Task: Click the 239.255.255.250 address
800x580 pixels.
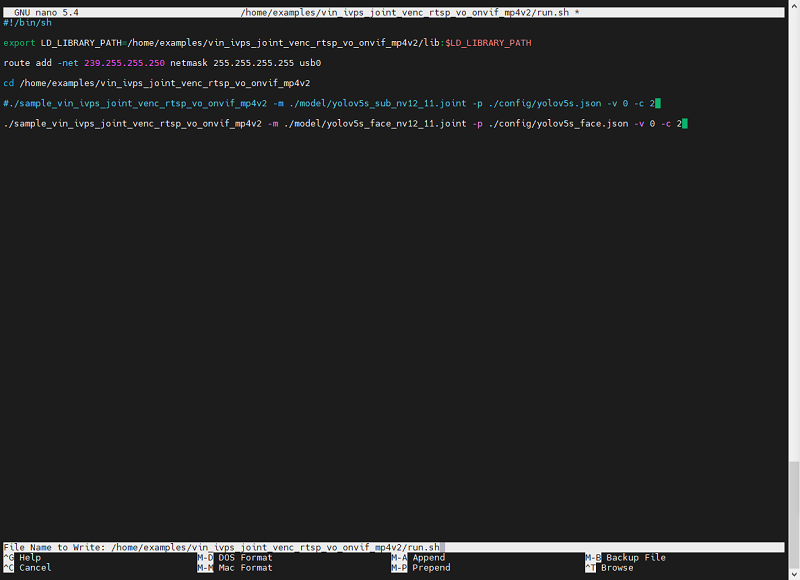Action: click(x=124, y=63)
